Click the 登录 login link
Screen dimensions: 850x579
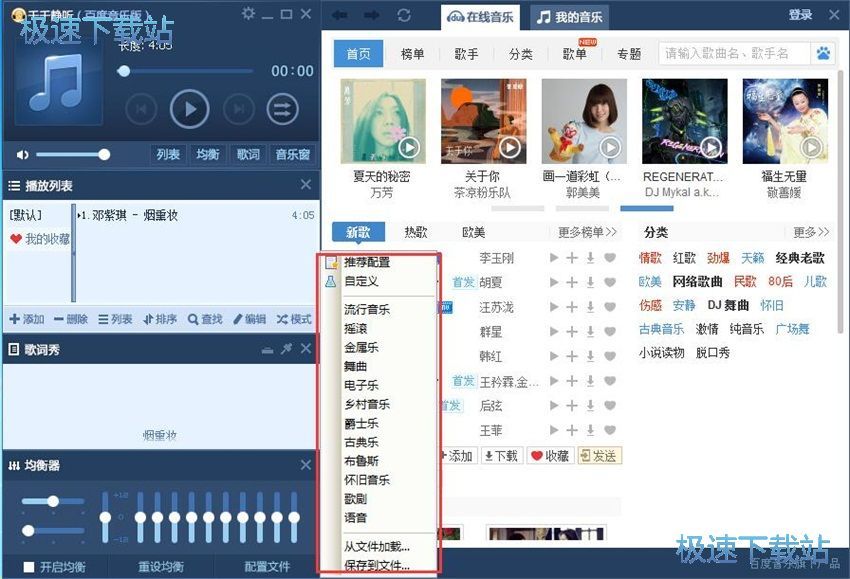coord(801,15)
